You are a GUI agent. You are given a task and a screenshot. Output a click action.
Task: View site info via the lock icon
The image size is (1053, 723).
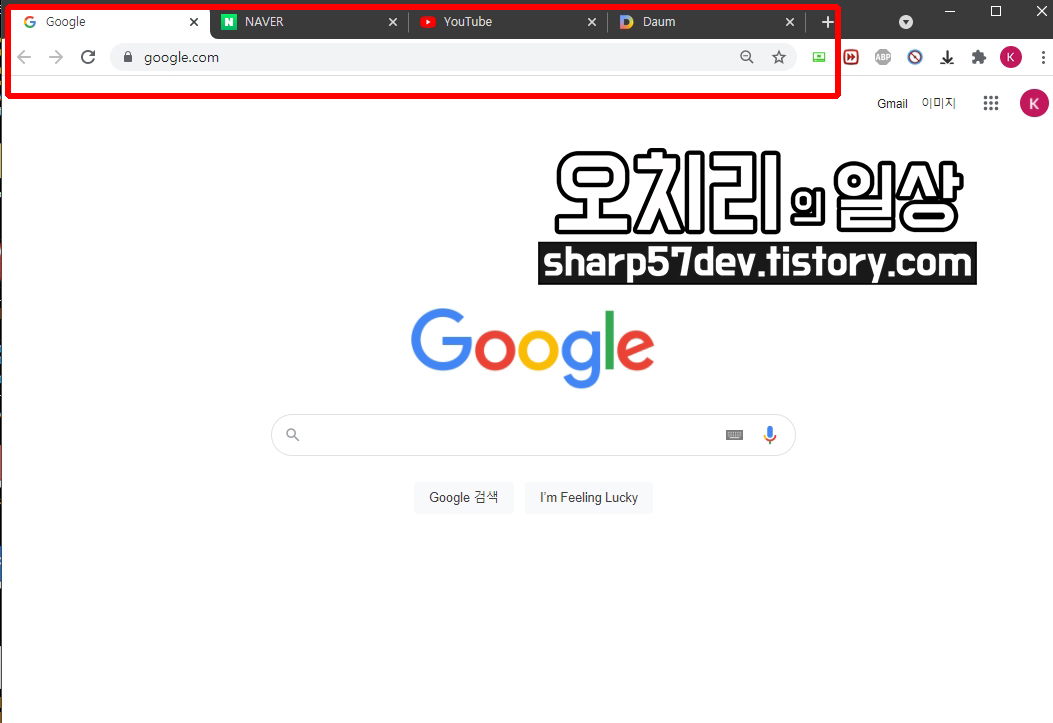[x=128, y=57]
